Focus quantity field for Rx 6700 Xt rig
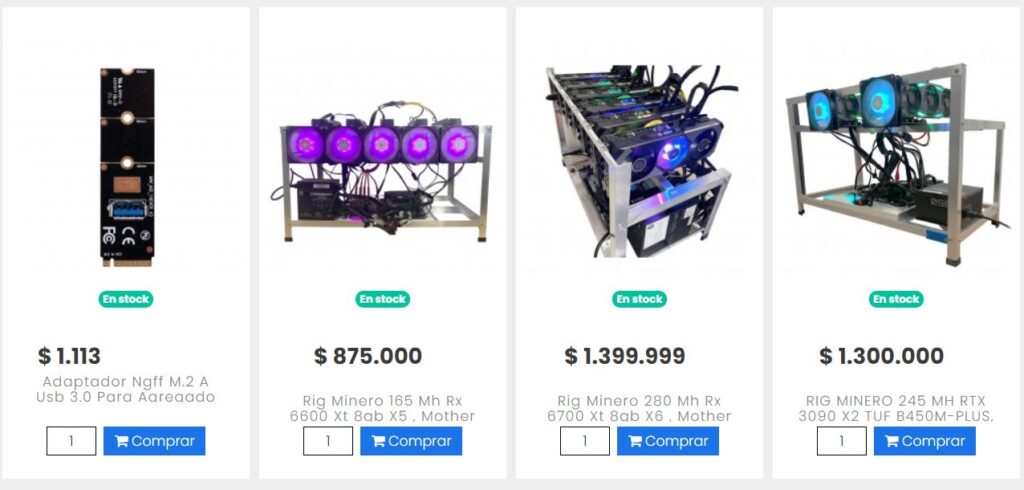This screenshot has height=490, width=1024. click(584, 441)
